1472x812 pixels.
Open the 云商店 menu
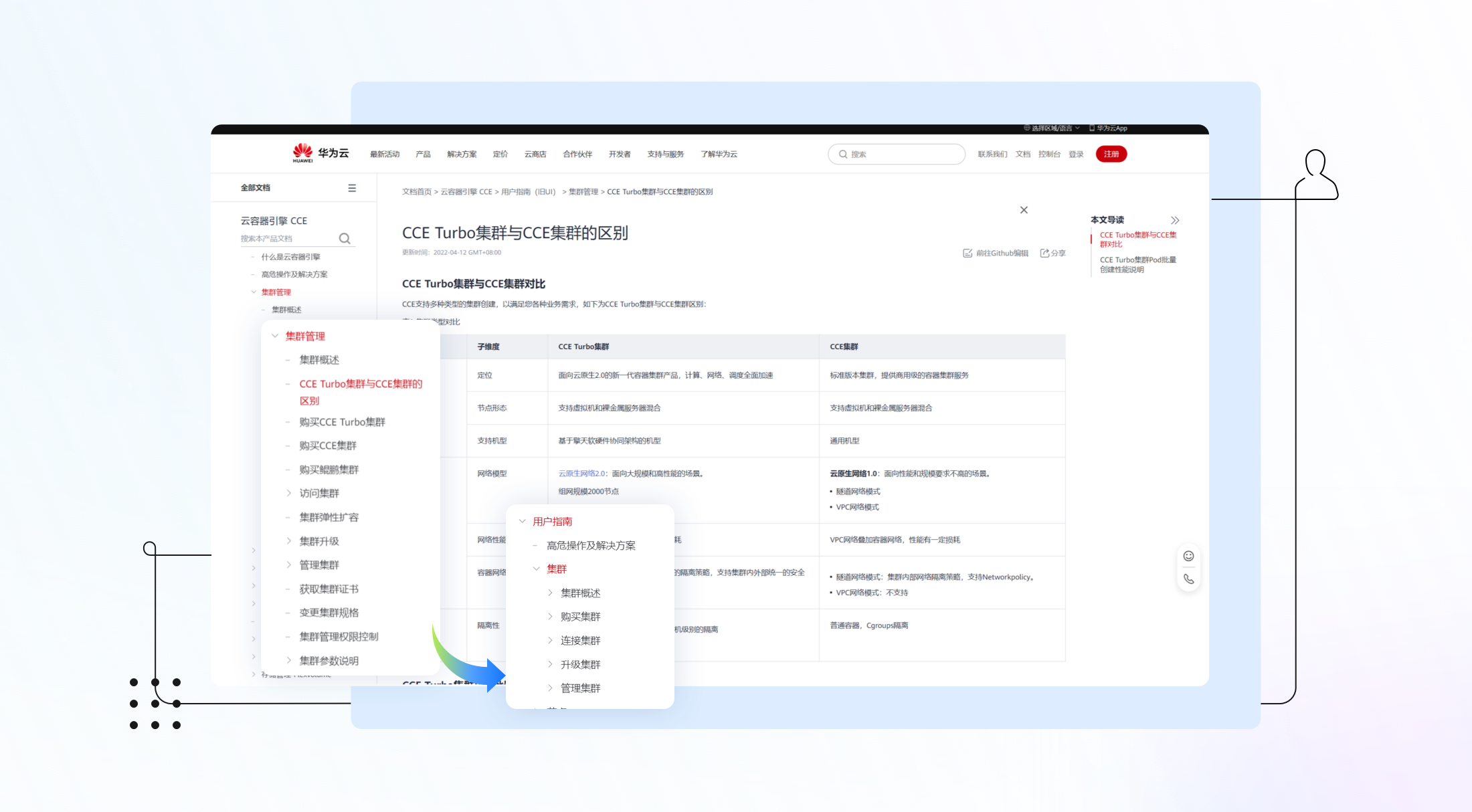click(535, 155)
